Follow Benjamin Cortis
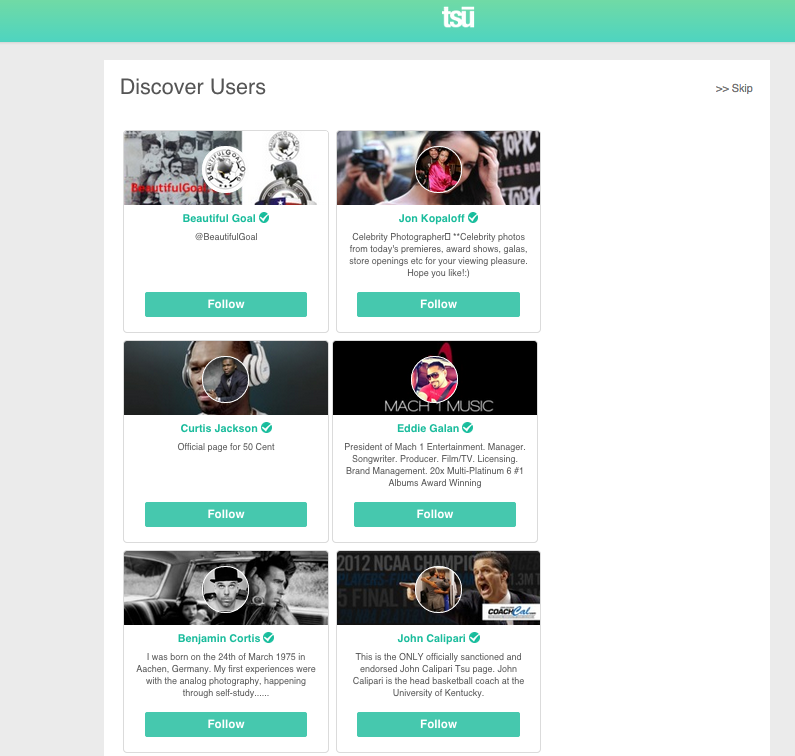795x756 pixels. [226, 724]
